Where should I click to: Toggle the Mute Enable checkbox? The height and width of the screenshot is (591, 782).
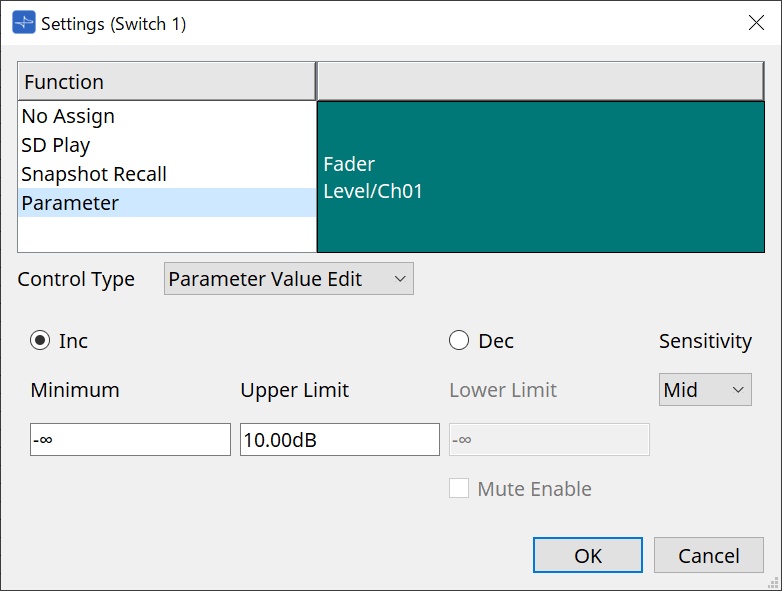click(x=459, y=489)
